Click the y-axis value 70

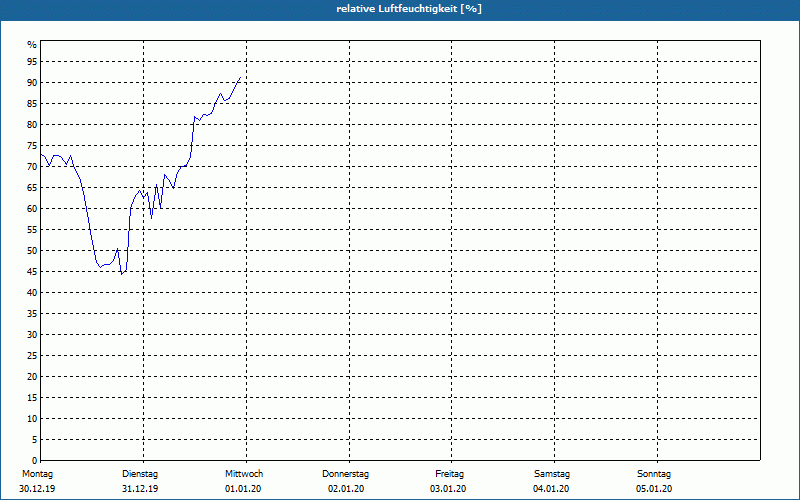coord(32,167)
